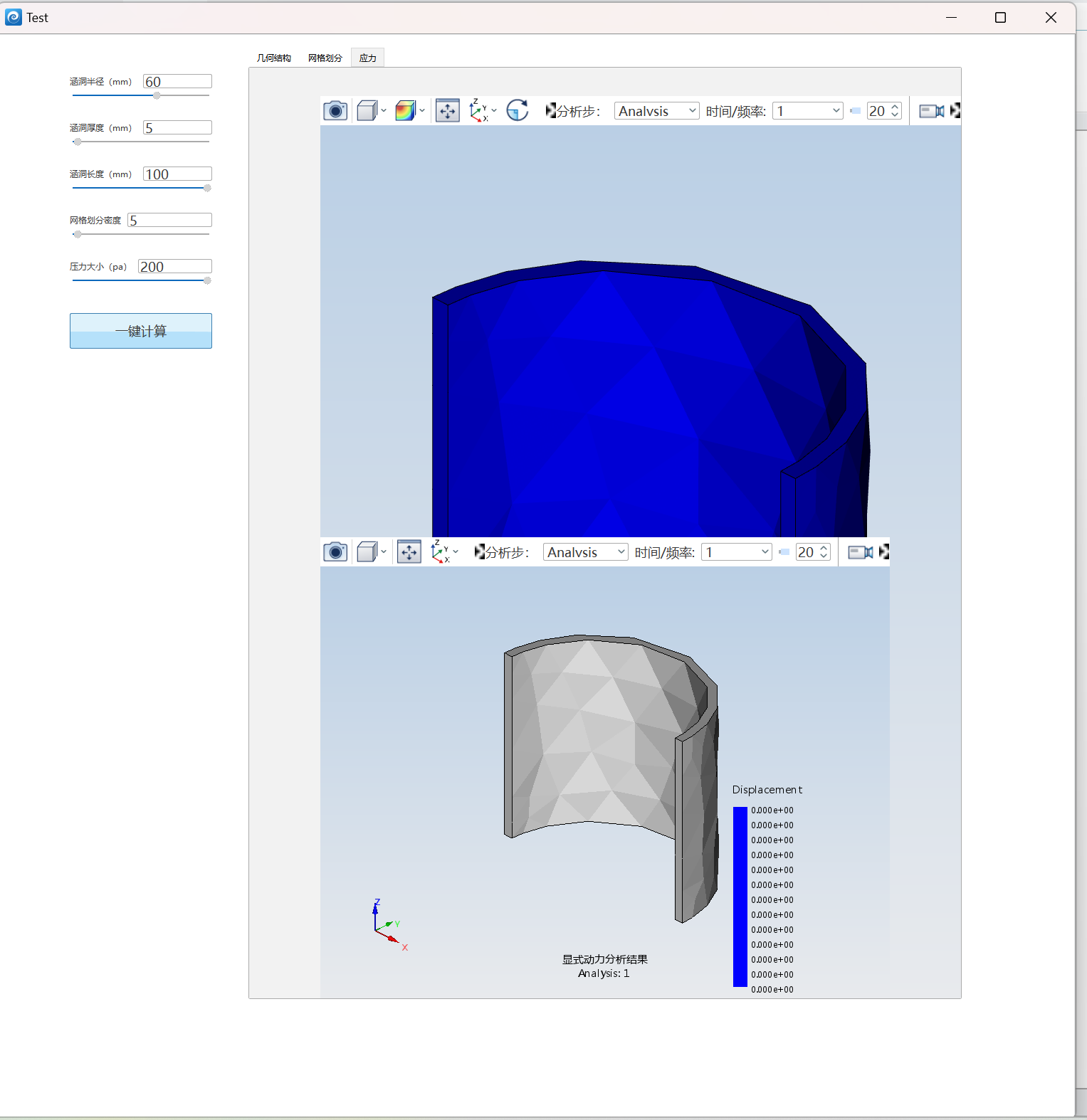Screen dimensions: 1087x1120
Task: Click the 网格划分密度 input field
Action: [x=169, y=221]
